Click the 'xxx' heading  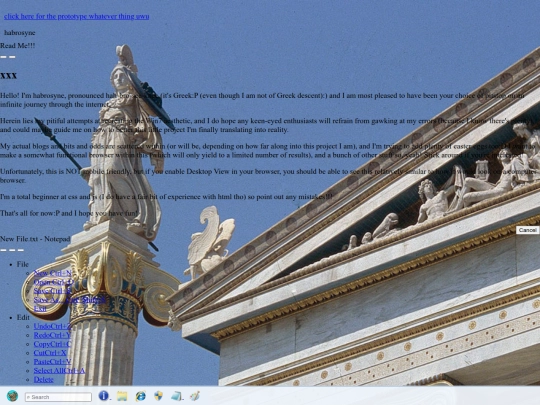tap(9, 76)
